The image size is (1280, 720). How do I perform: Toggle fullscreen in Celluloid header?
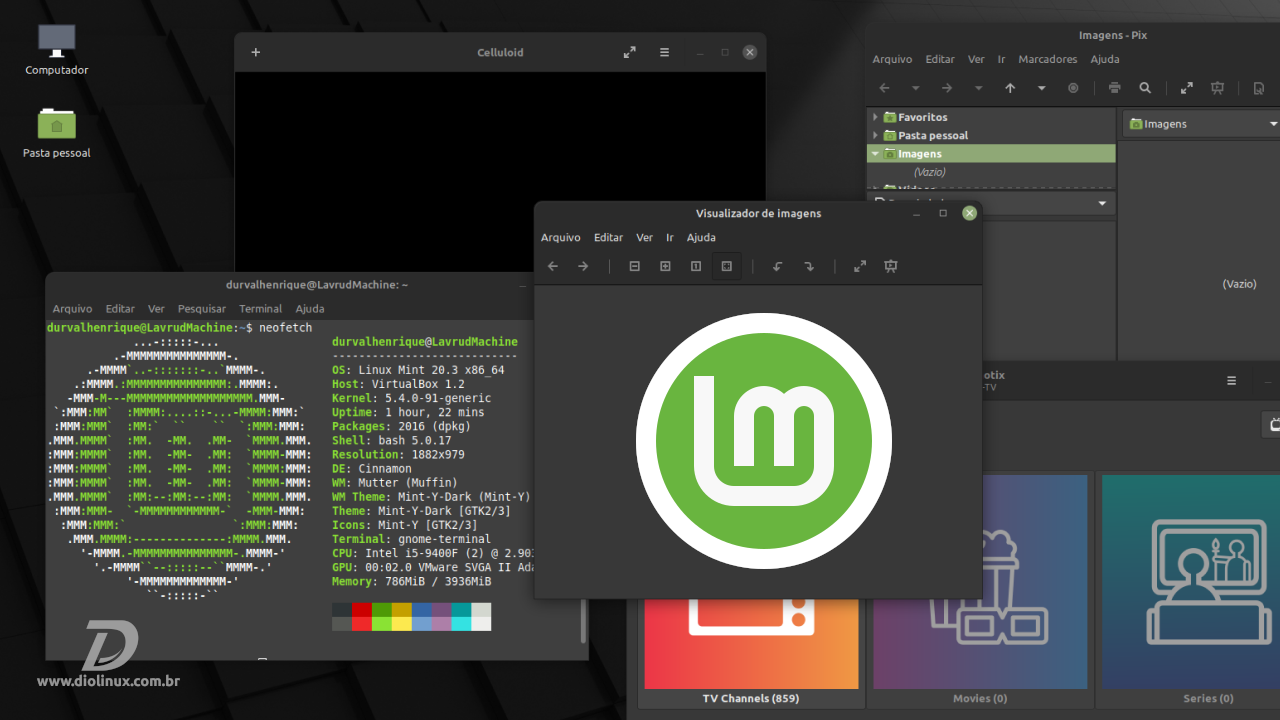(x=629, y=52)
